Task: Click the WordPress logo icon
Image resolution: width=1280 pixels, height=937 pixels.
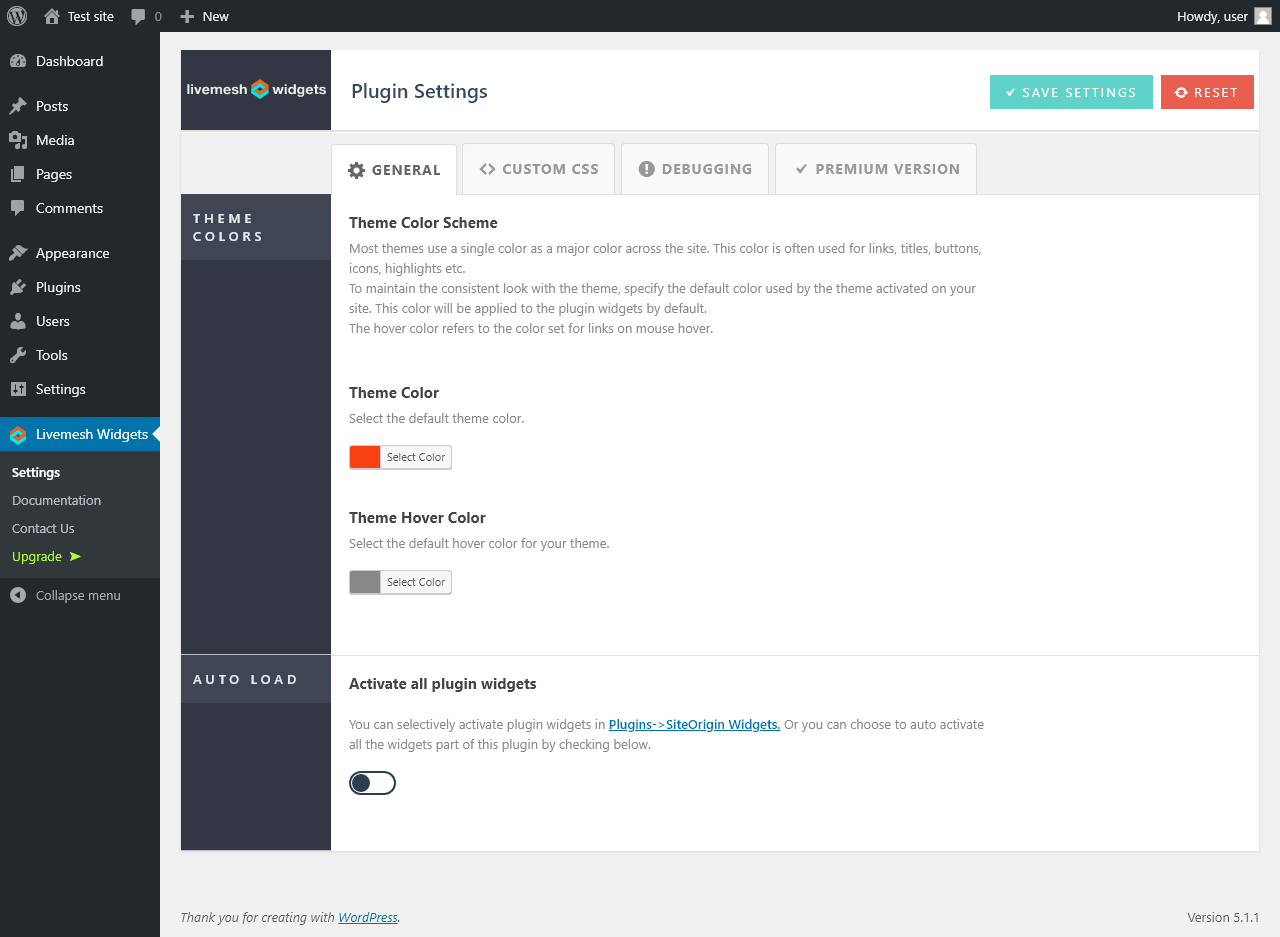Action: coord(17,16)
